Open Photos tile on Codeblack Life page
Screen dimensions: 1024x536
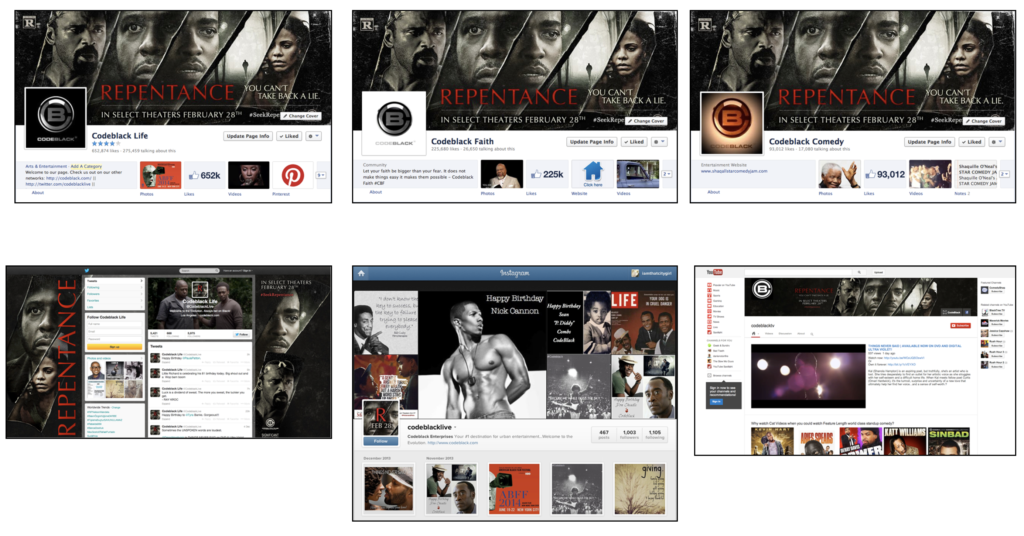(x=160, y=175)
